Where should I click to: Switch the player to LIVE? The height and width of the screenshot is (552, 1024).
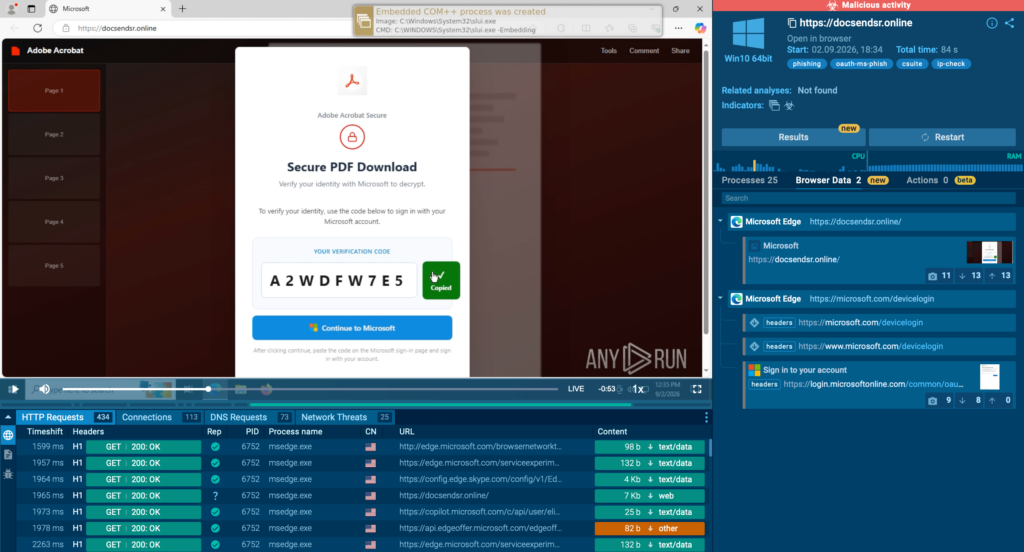(x=576, y=389)
